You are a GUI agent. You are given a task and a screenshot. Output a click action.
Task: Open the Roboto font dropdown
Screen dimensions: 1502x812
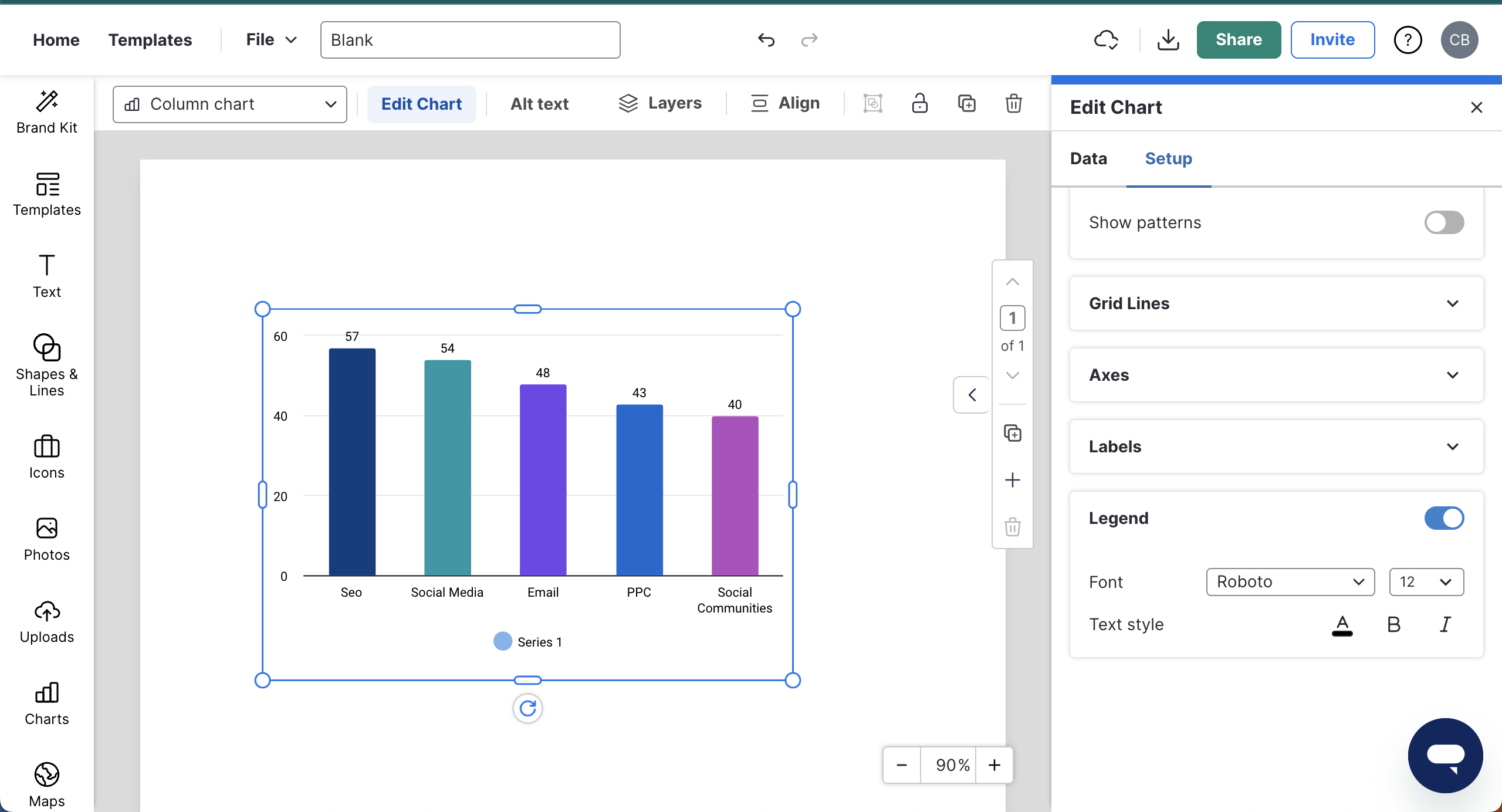click(1290, 581)
